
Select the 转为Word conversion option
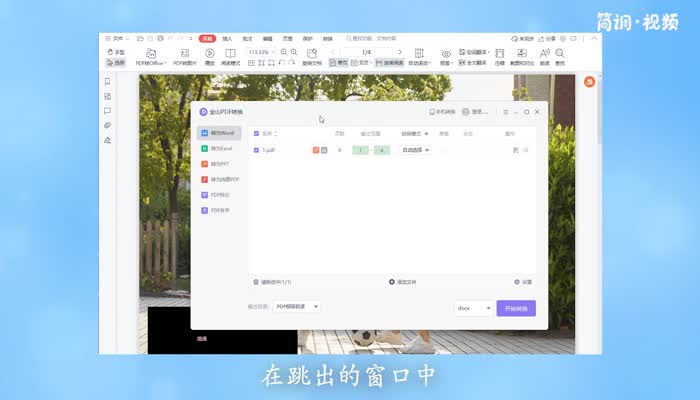[219, 132]
